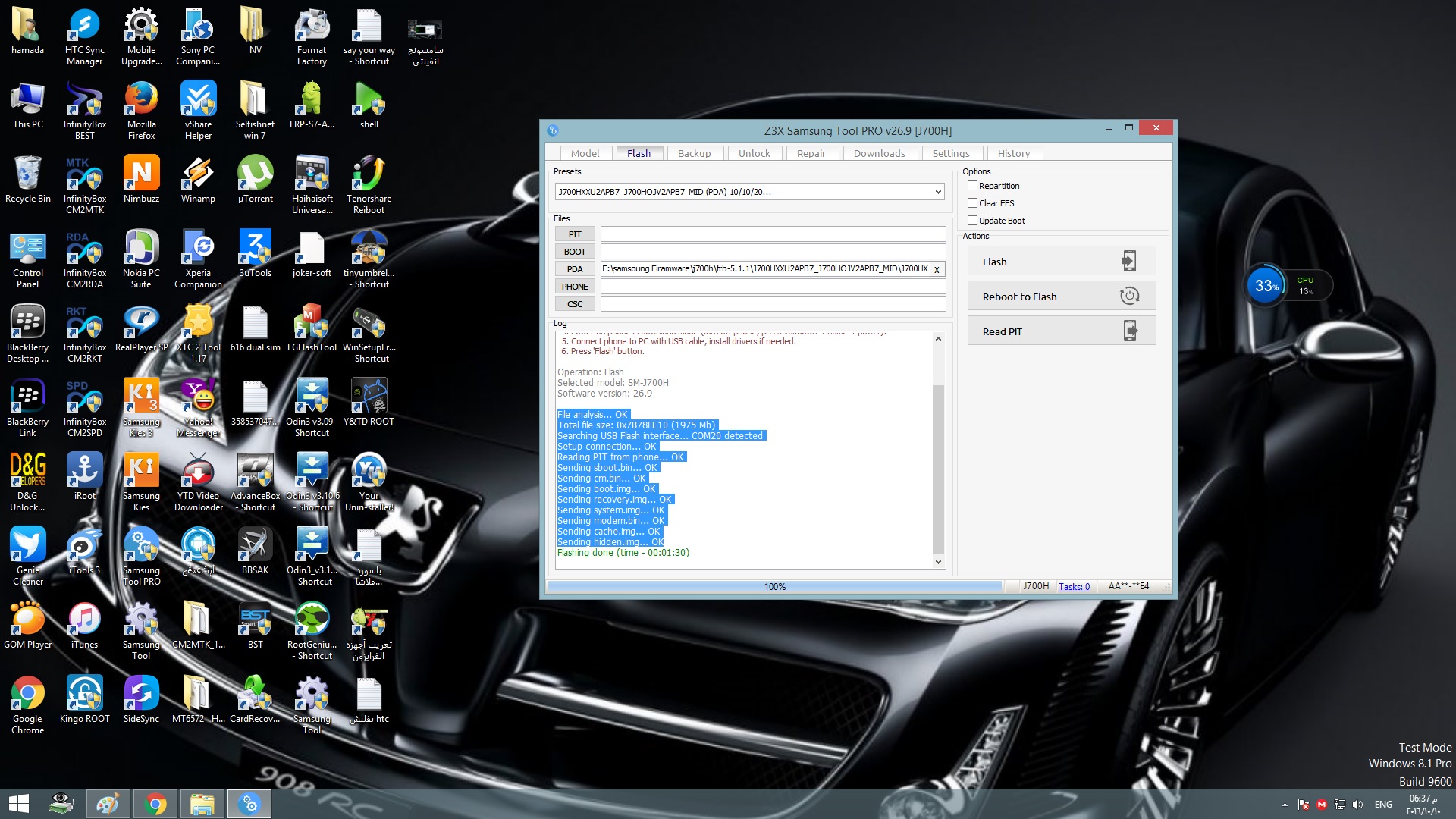Screen dimensions: 1456x819
Task: Open the Control Panel desktop icon
Action: [27, 259]
